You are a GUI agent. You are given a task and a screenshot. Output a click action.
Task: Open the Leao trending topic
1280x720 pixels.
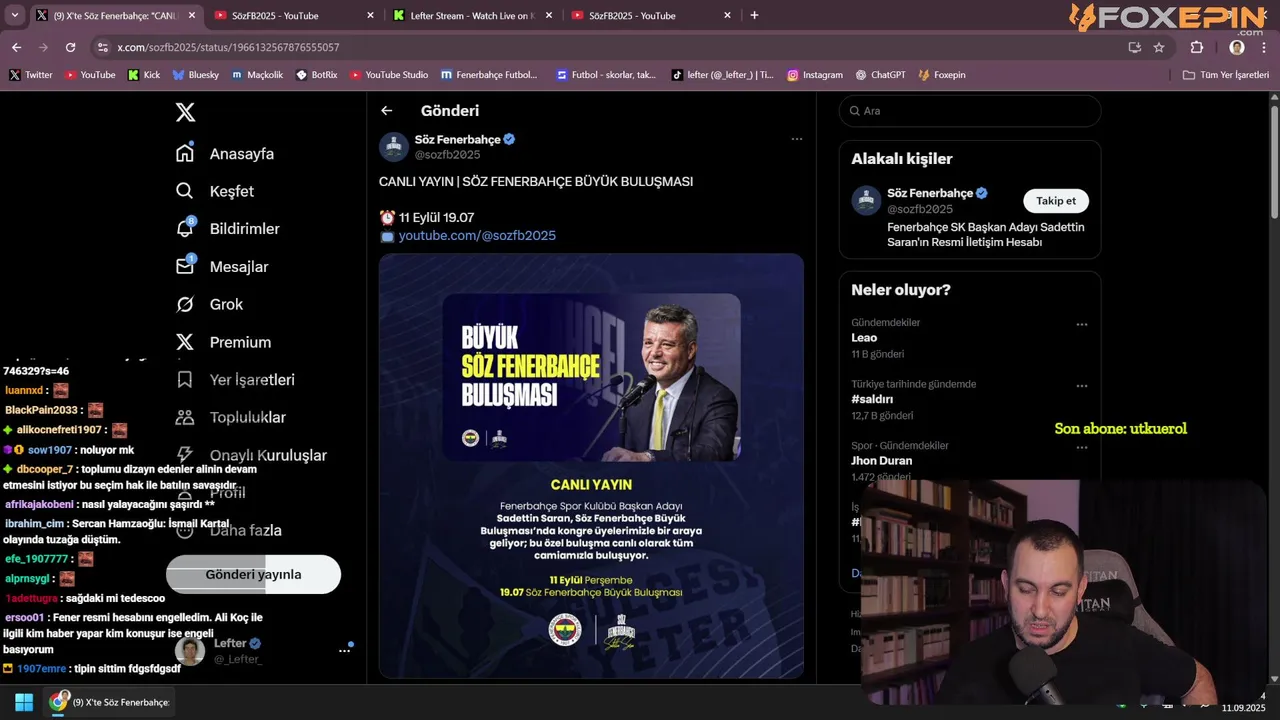(864, 338)
